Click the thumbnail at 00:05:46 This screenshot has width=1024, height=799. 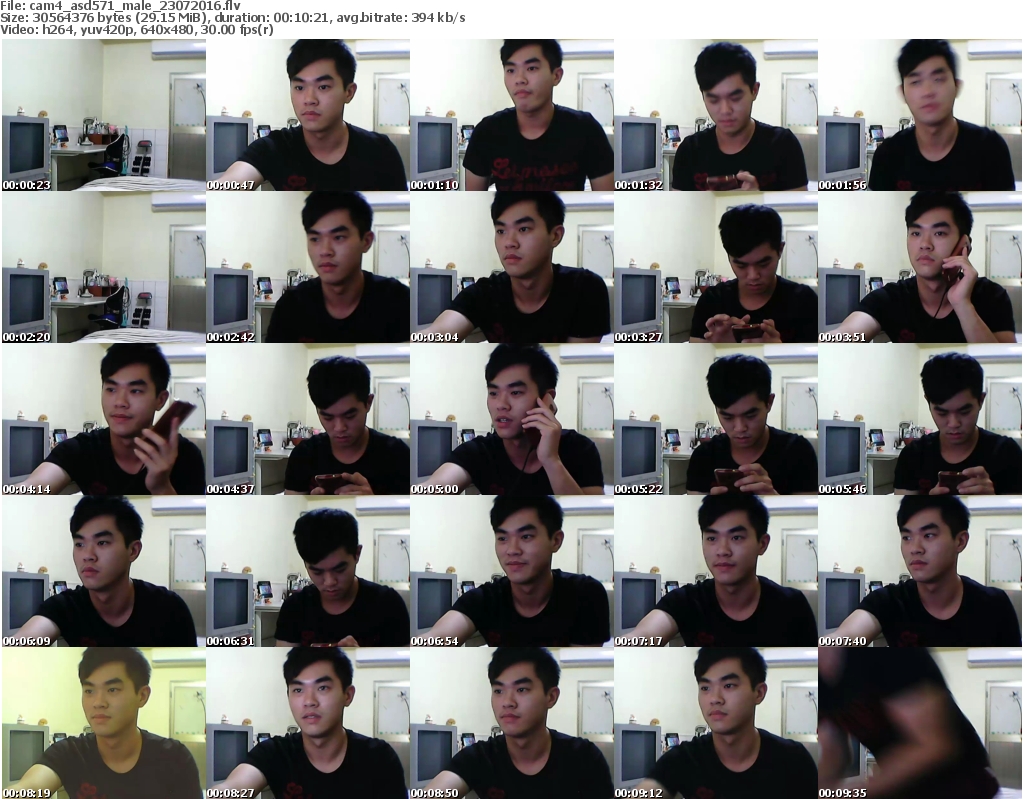click(x=920, y=419)
